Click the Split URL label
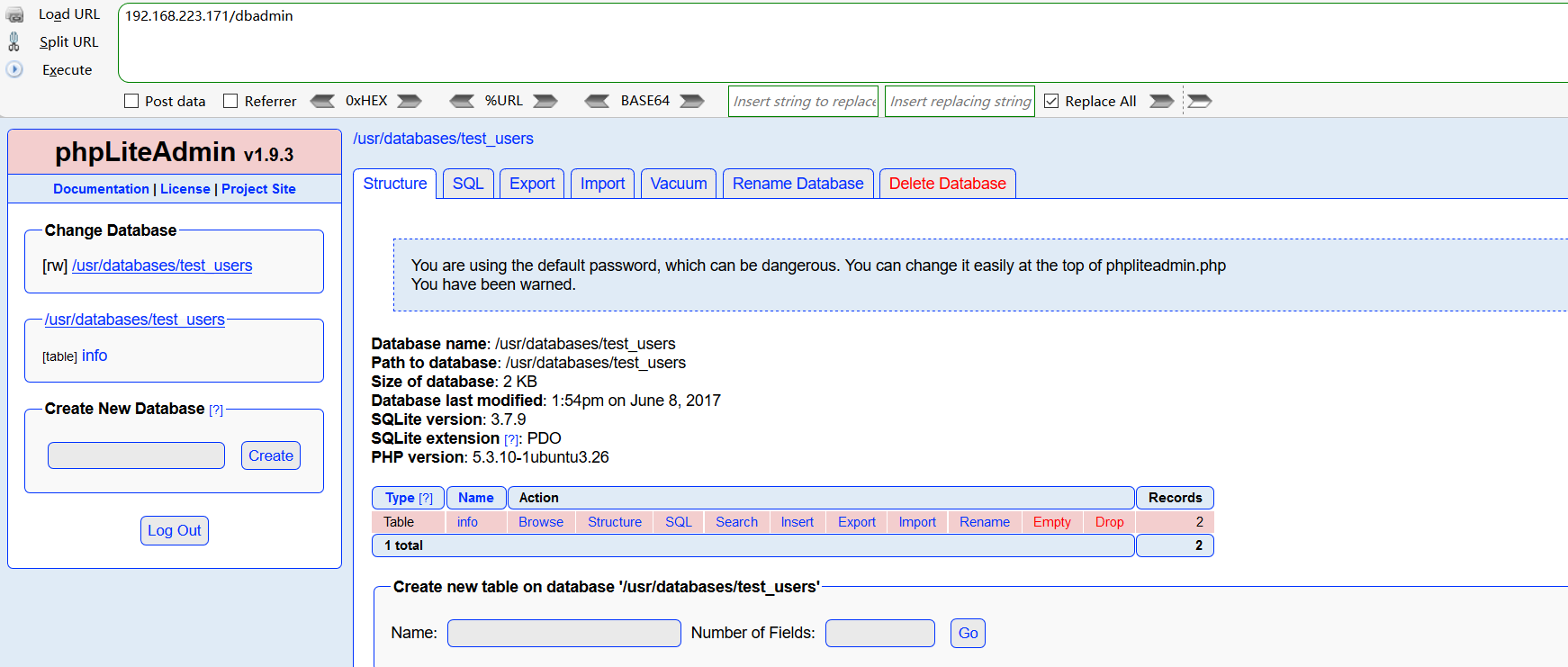The image size is (1568, 667). [x=69, y=42]
